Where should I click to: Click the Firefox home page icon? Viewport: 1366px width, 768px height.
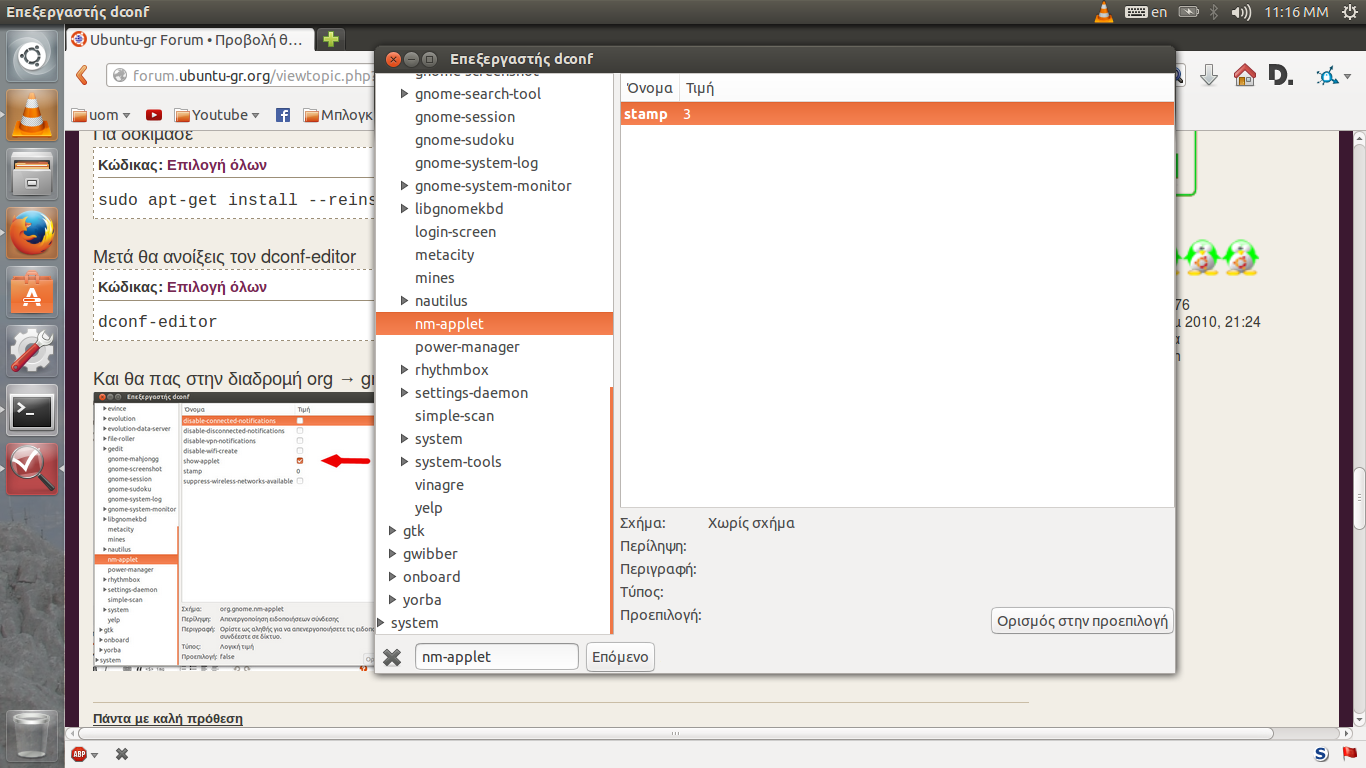[x=1244, y=75]
